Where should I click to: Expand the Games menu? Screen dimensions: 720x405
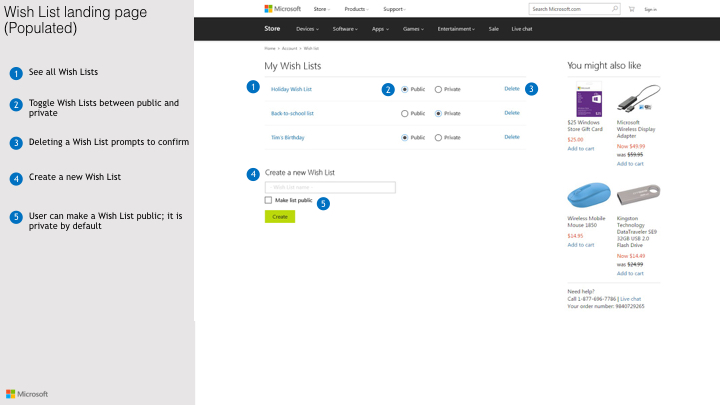[413, 29]
